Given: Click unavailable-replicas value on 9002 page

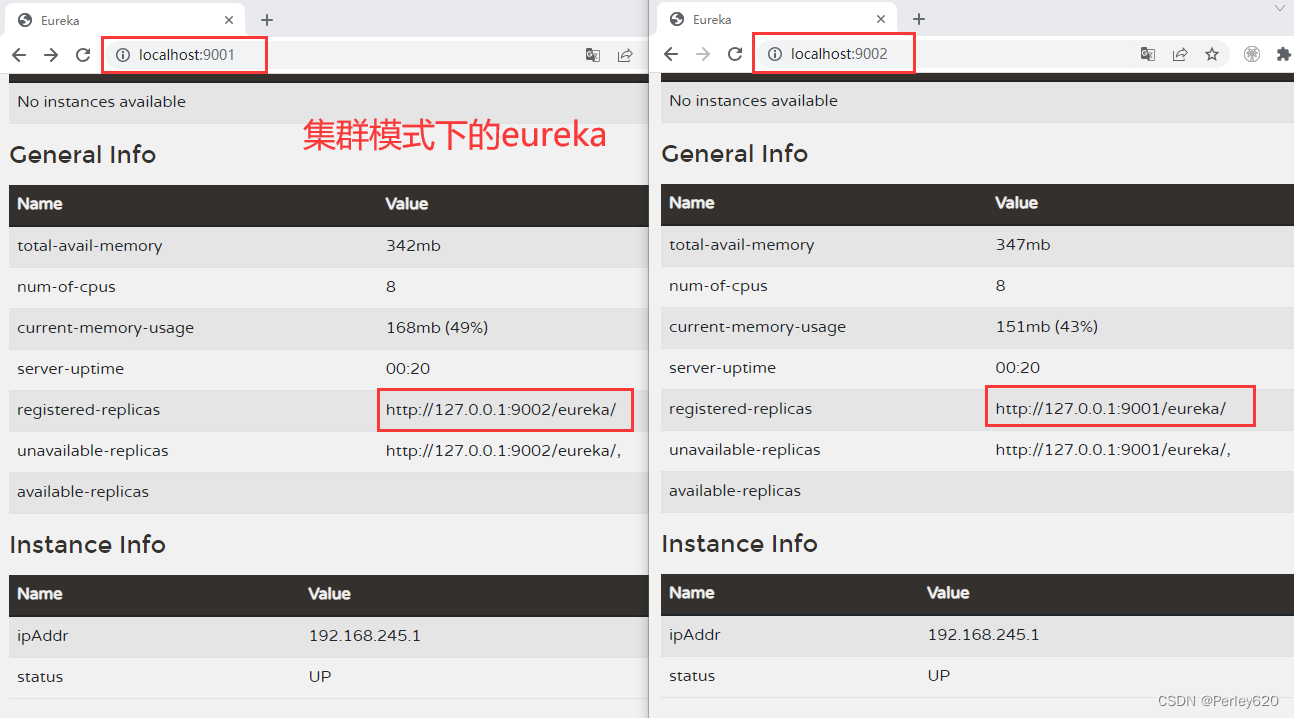Looking at the screenshot, I should tap(1113, 450).
